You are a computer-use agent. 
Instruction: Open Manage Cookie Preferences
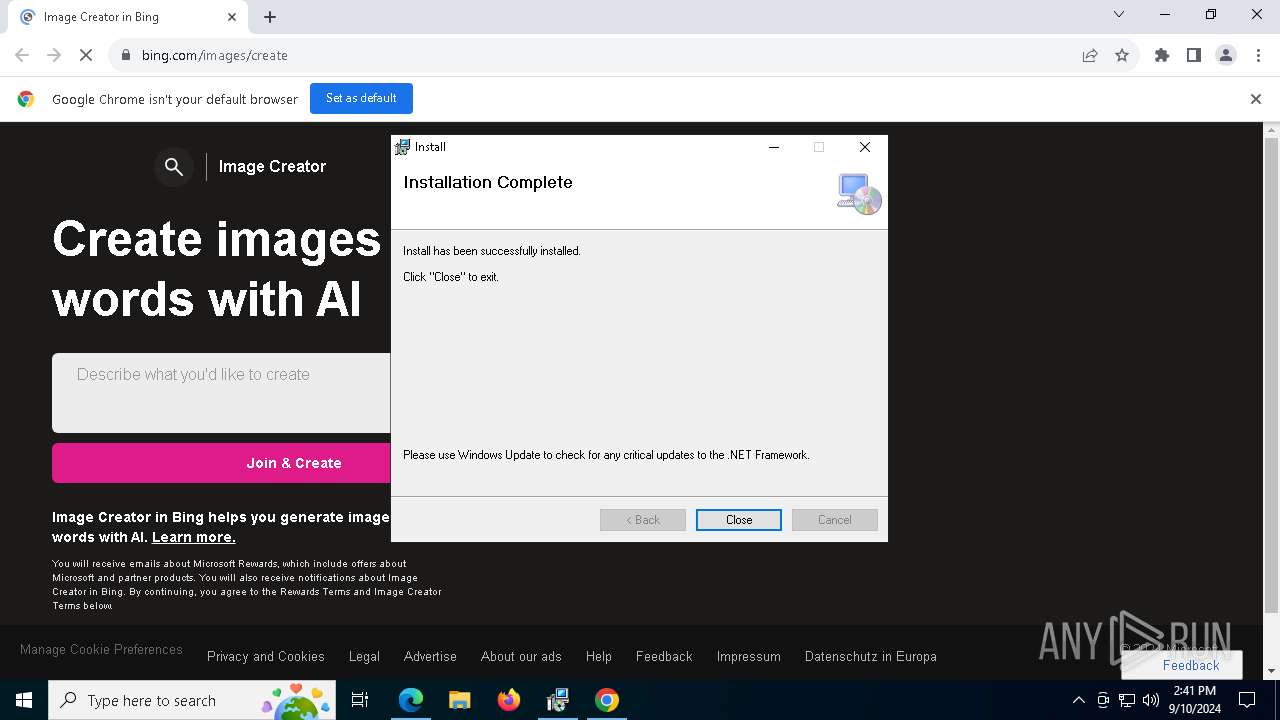pos(101,650)
